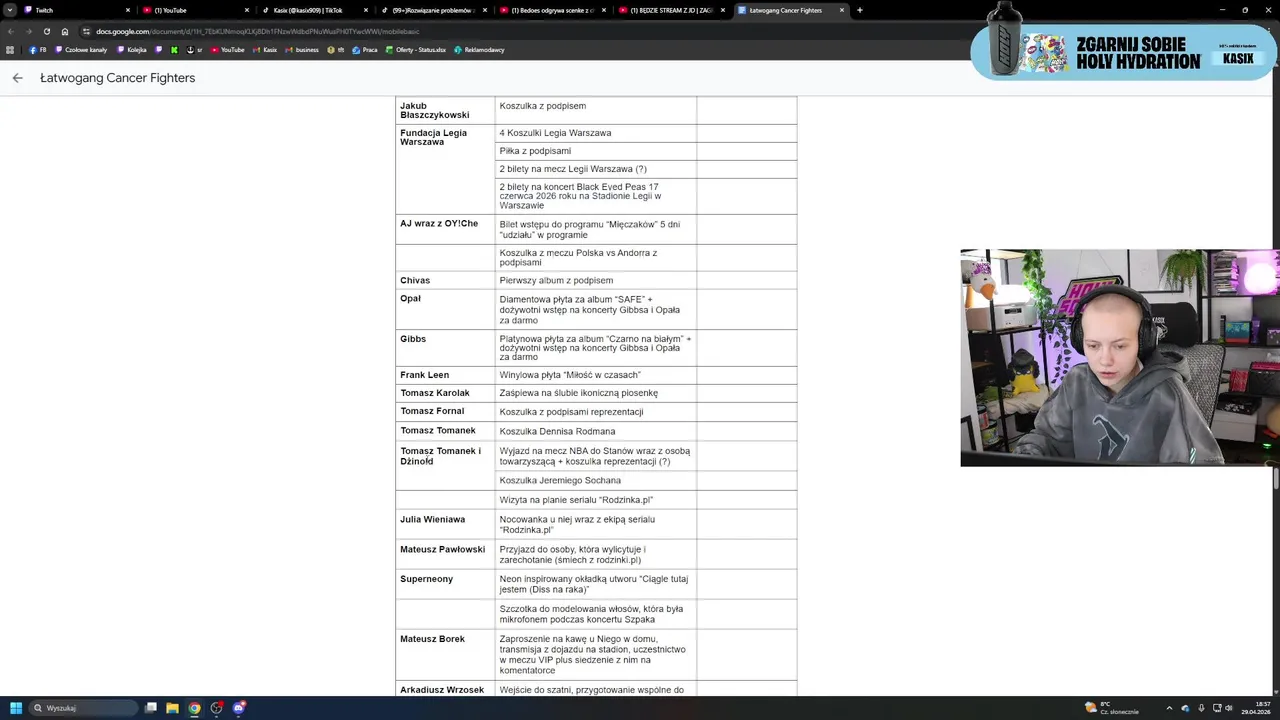
Task: Select the Opał name cell
Action: (x=445, y=309)
